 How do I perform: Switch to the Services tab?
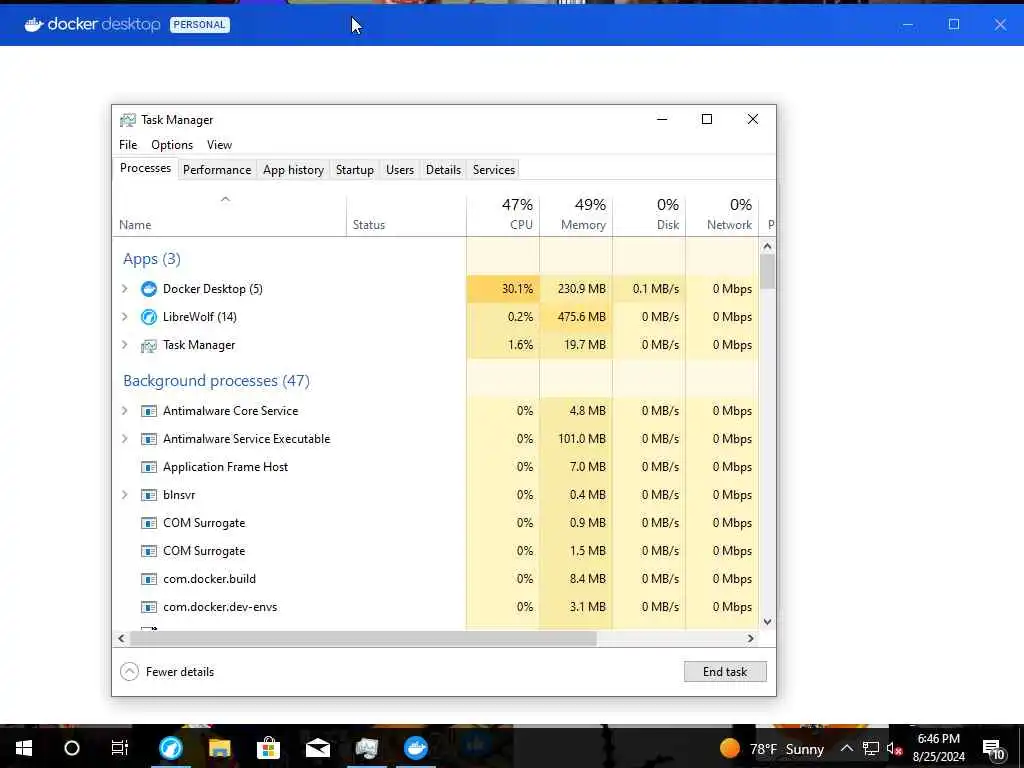(x=494, y=170)
